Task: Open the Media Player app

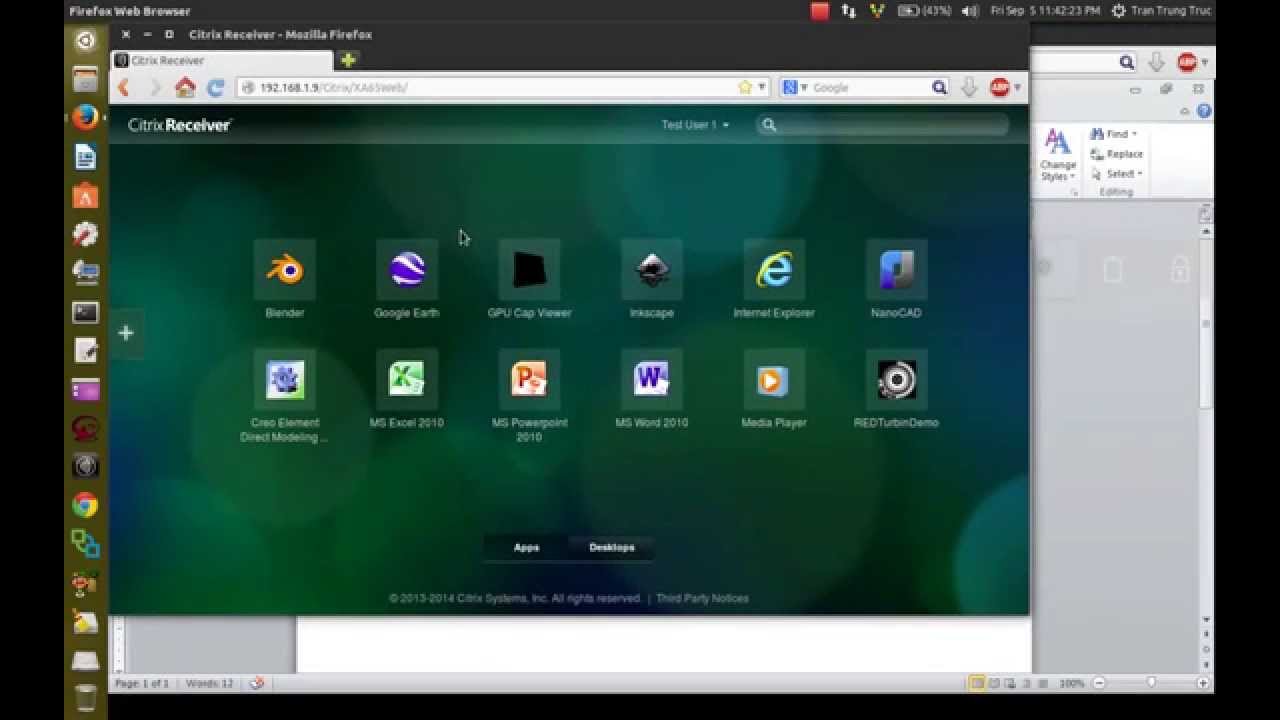Action: 774,380
